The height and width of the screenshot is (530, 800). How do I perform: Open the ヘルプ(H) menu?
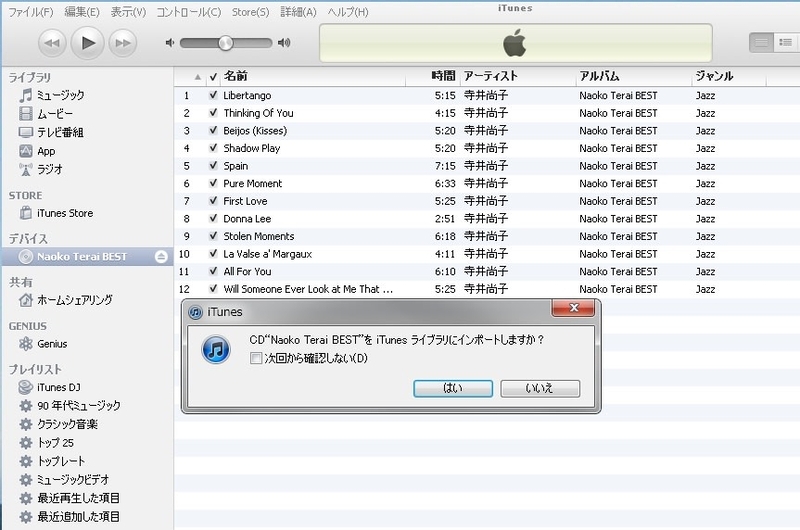[347, 12]
